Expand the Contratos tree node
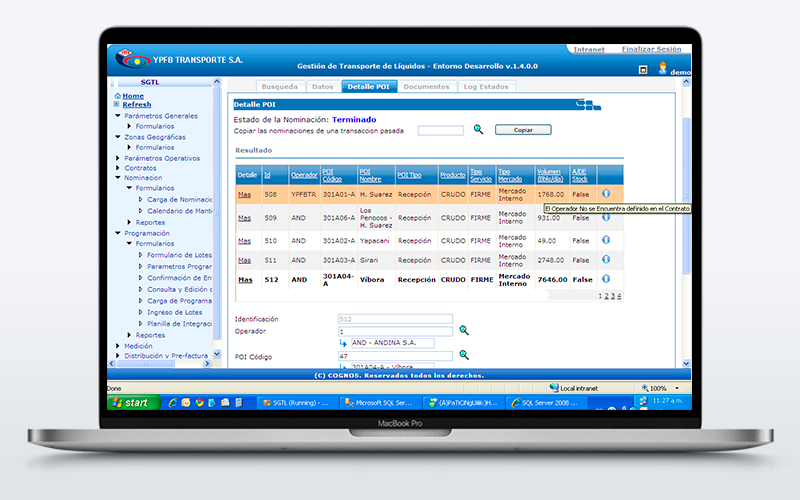The image size is (800, 500). [x=118, y=168]
